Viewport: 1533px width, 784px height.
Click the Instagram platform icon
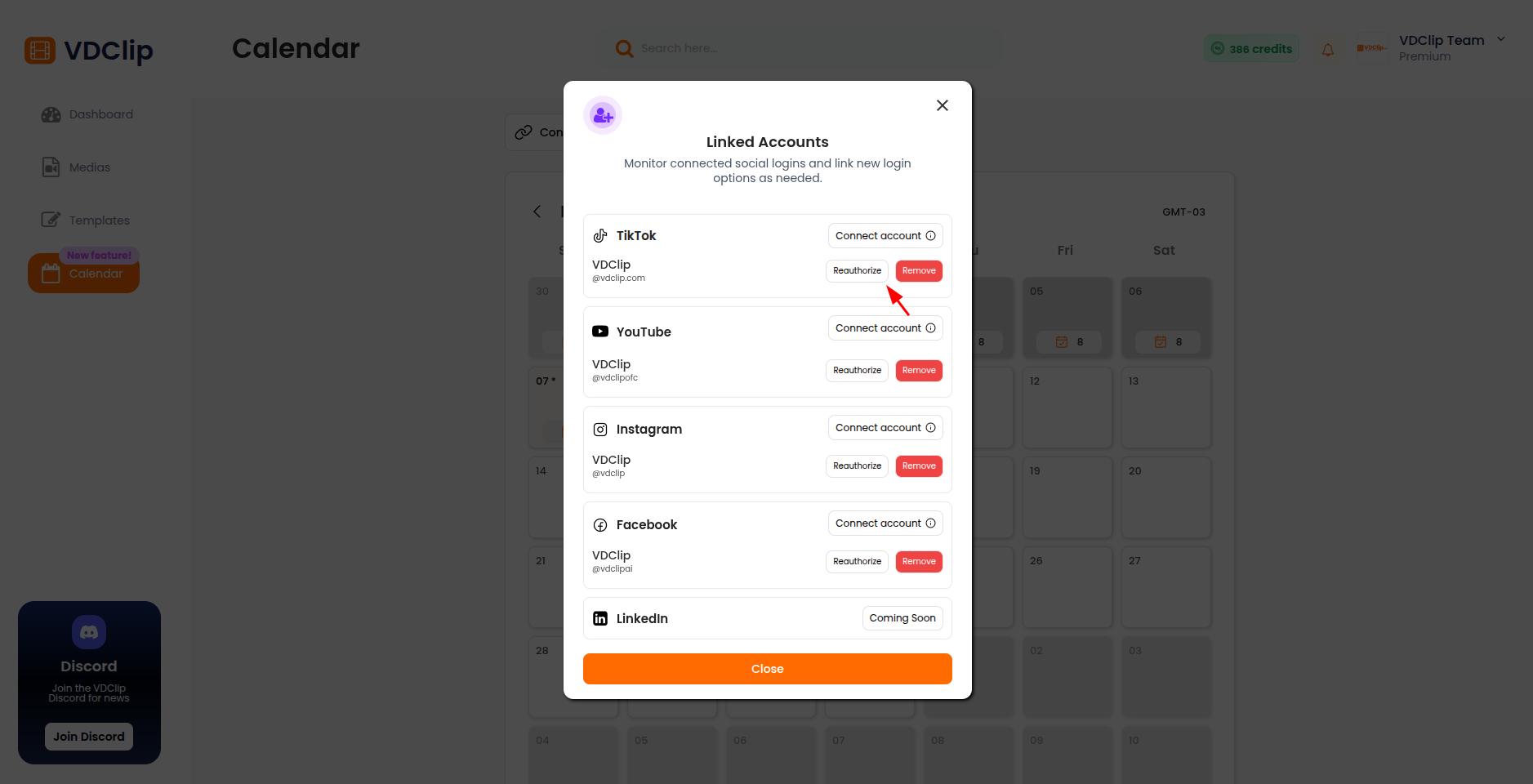click(x=601, y=429)
